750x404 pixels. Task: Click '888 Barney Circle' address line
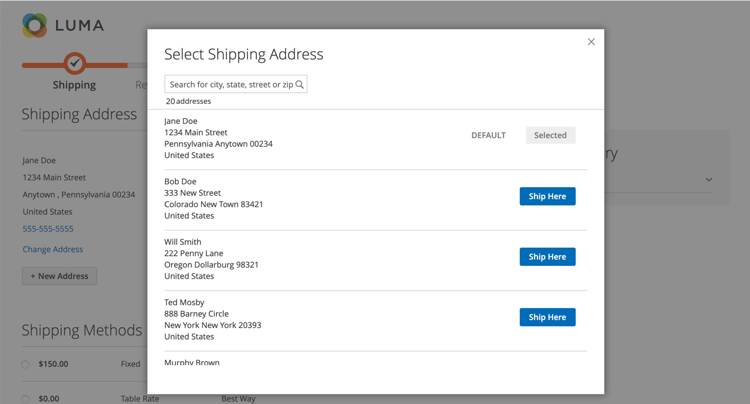point(197,314)
